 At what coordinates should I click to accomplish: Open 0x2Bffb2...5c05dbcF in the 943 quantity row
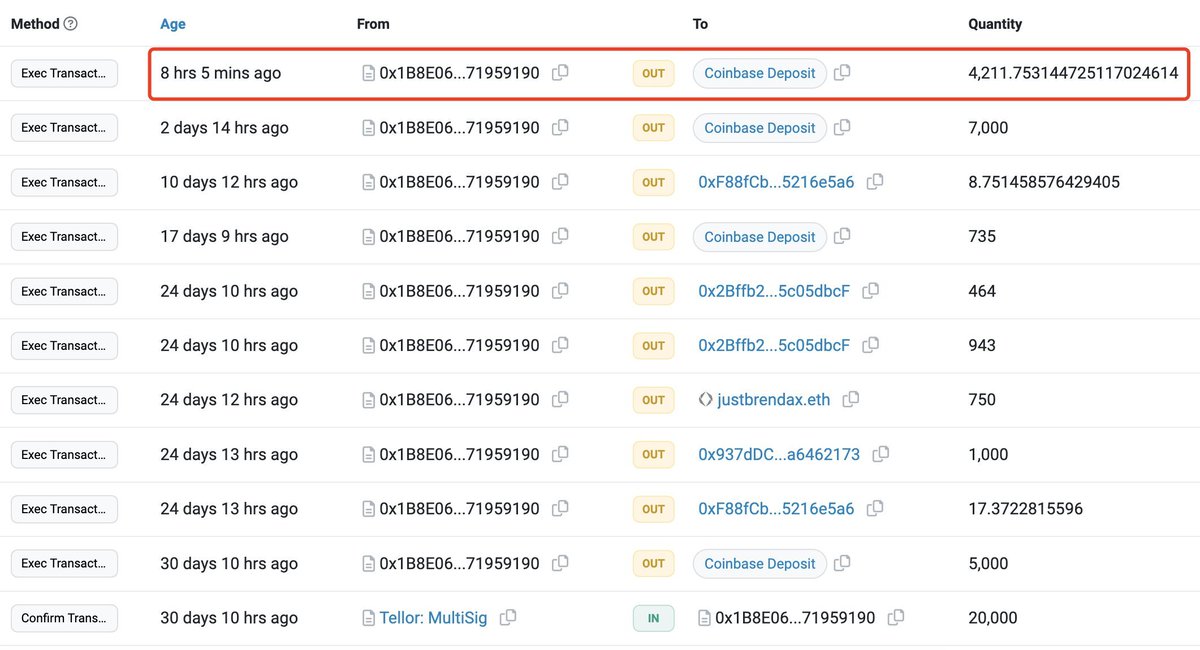(x=774, y=346)
